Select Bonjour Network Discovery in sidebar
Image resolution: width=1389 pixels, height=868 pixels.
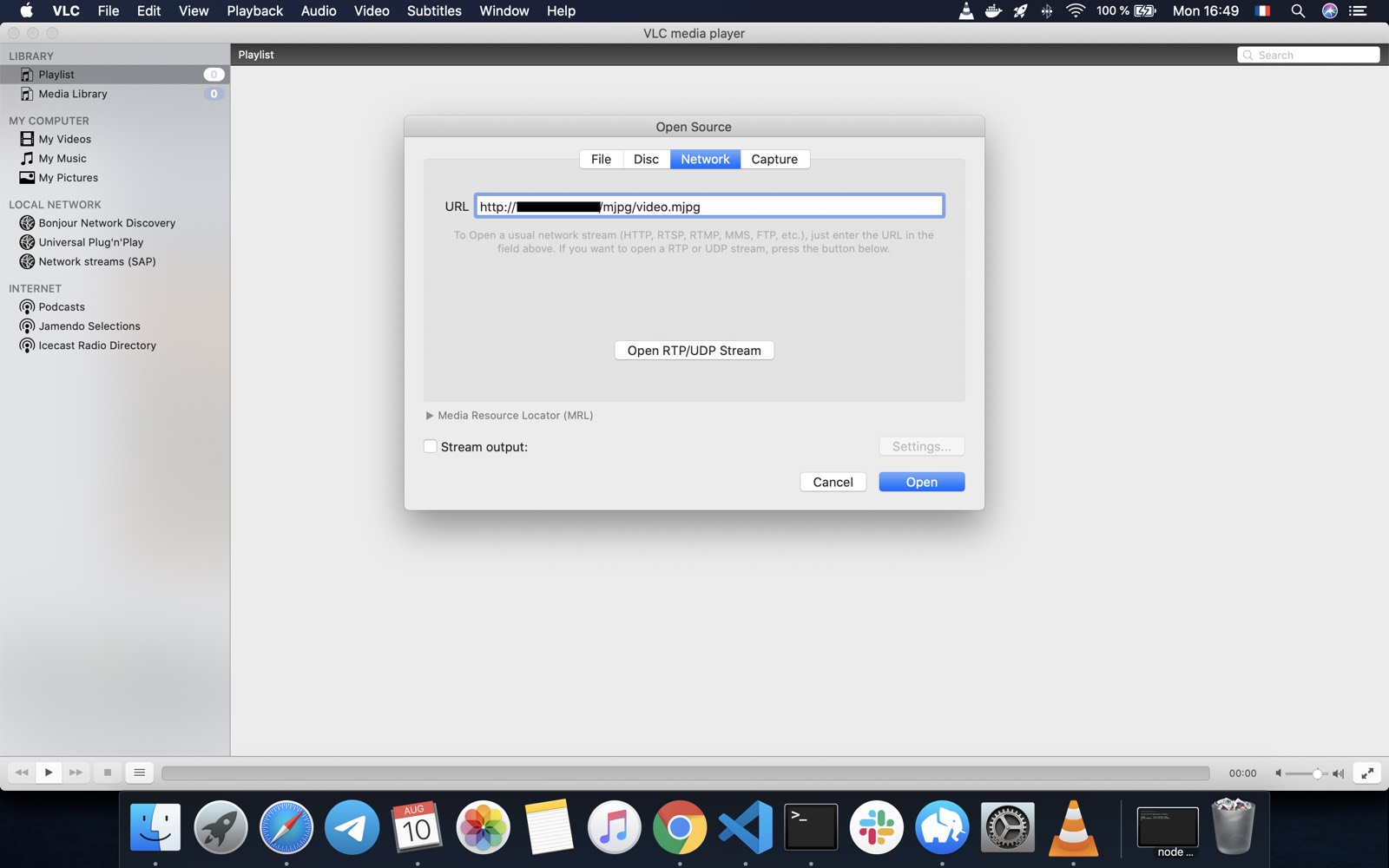pyautogui.click(x=106, y=223)
